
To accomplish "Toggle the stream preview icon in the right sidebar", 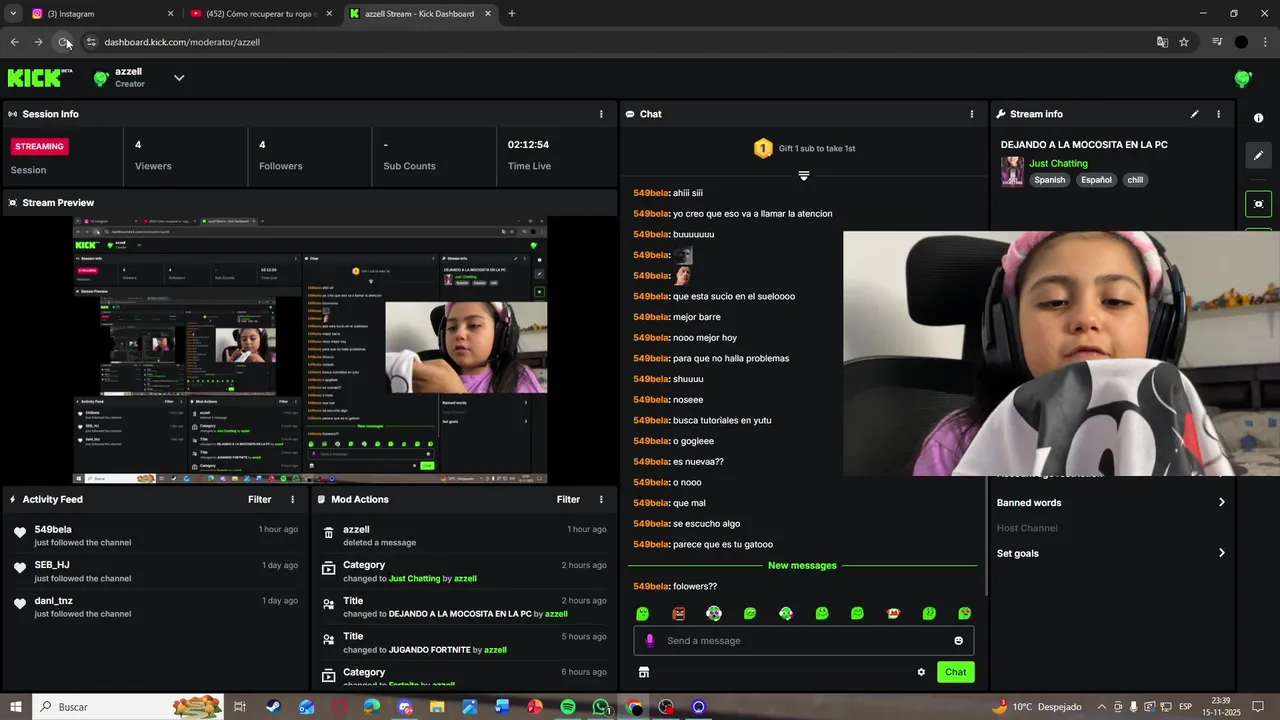I will coord(1258,204).
